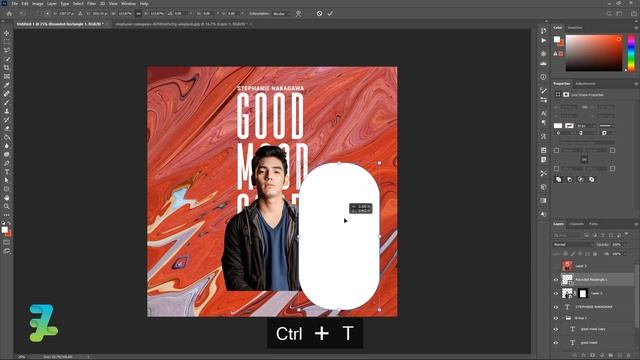
Task: Open the File menu
Action: coord(14,4)
